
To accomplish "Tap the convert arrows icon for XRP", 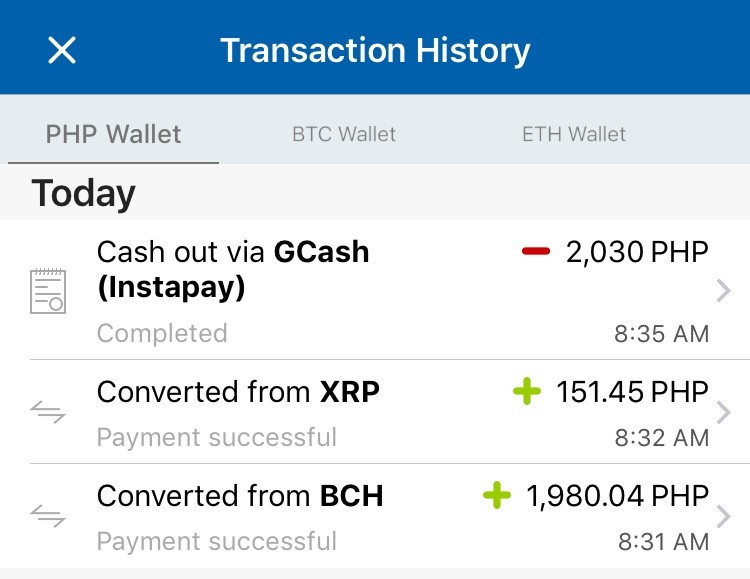I will (x=48, y=412).
